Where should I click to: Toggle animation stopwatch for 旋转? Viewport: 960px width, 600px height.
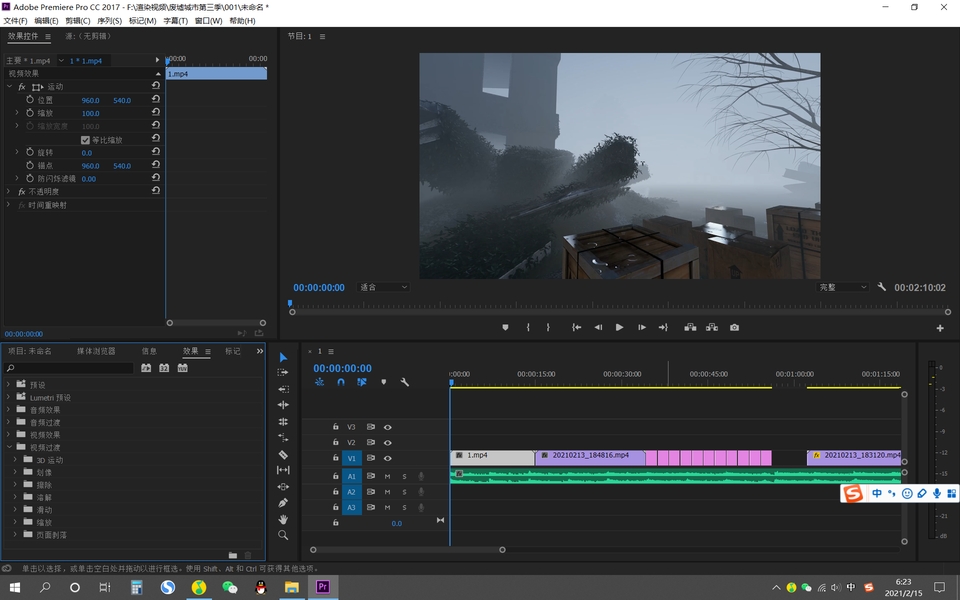click(x=30, y=152)
